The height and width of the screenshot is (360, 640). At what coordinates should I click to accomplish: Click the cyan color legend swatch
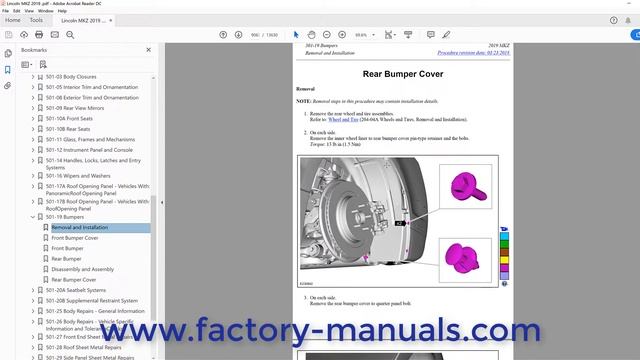tap(504, 236)
